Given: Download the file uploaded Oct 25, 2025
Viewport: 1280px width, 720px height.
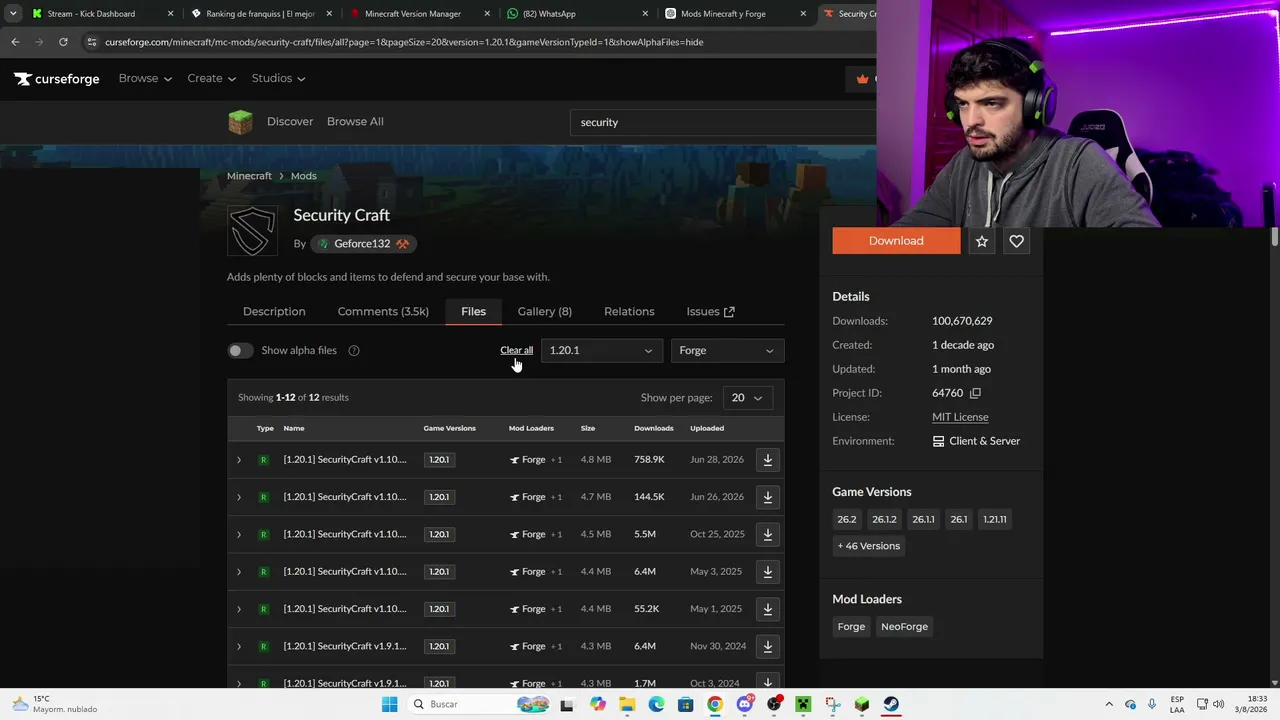Looking at the screenshot, I should coord(768,534).
